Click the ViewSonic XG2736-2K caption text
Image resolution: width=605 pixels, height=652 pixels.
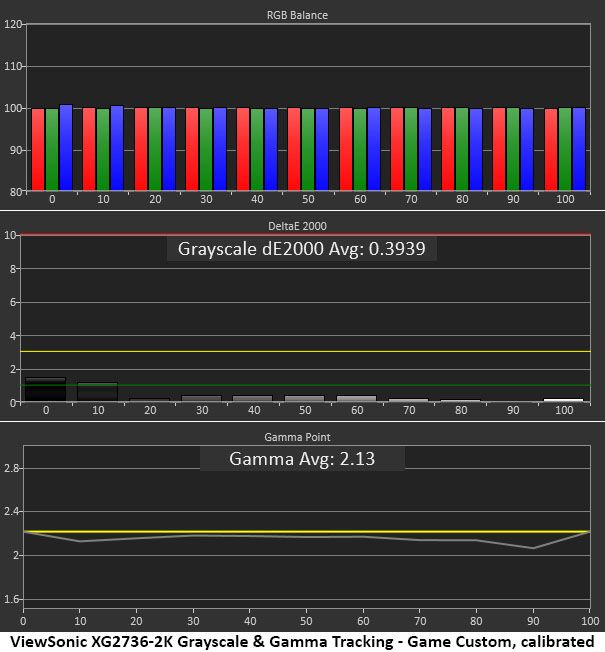tap(302, 642)
